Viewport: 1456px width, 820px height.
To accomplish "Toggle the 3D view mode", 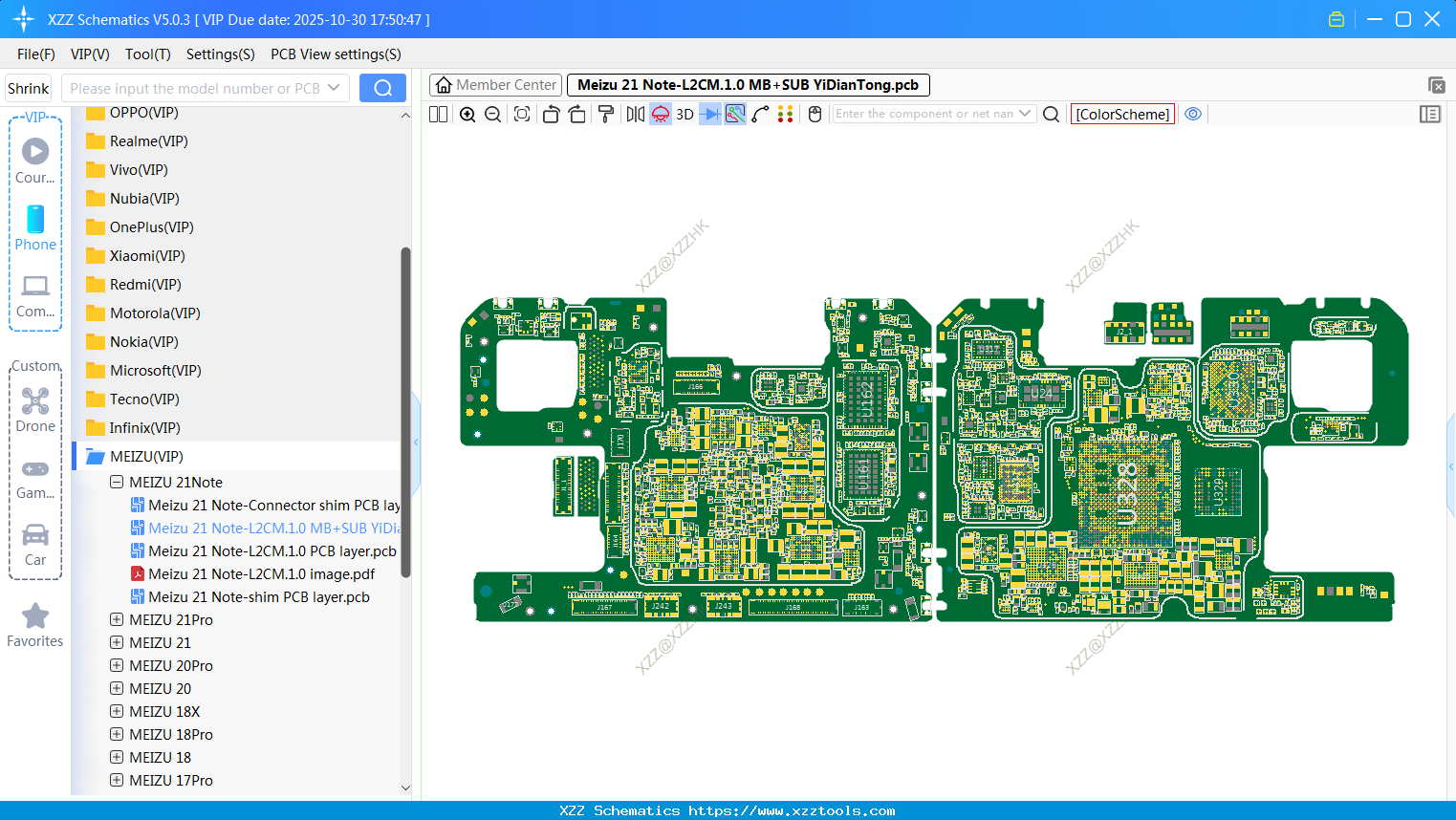I will (x=685, y=115).
